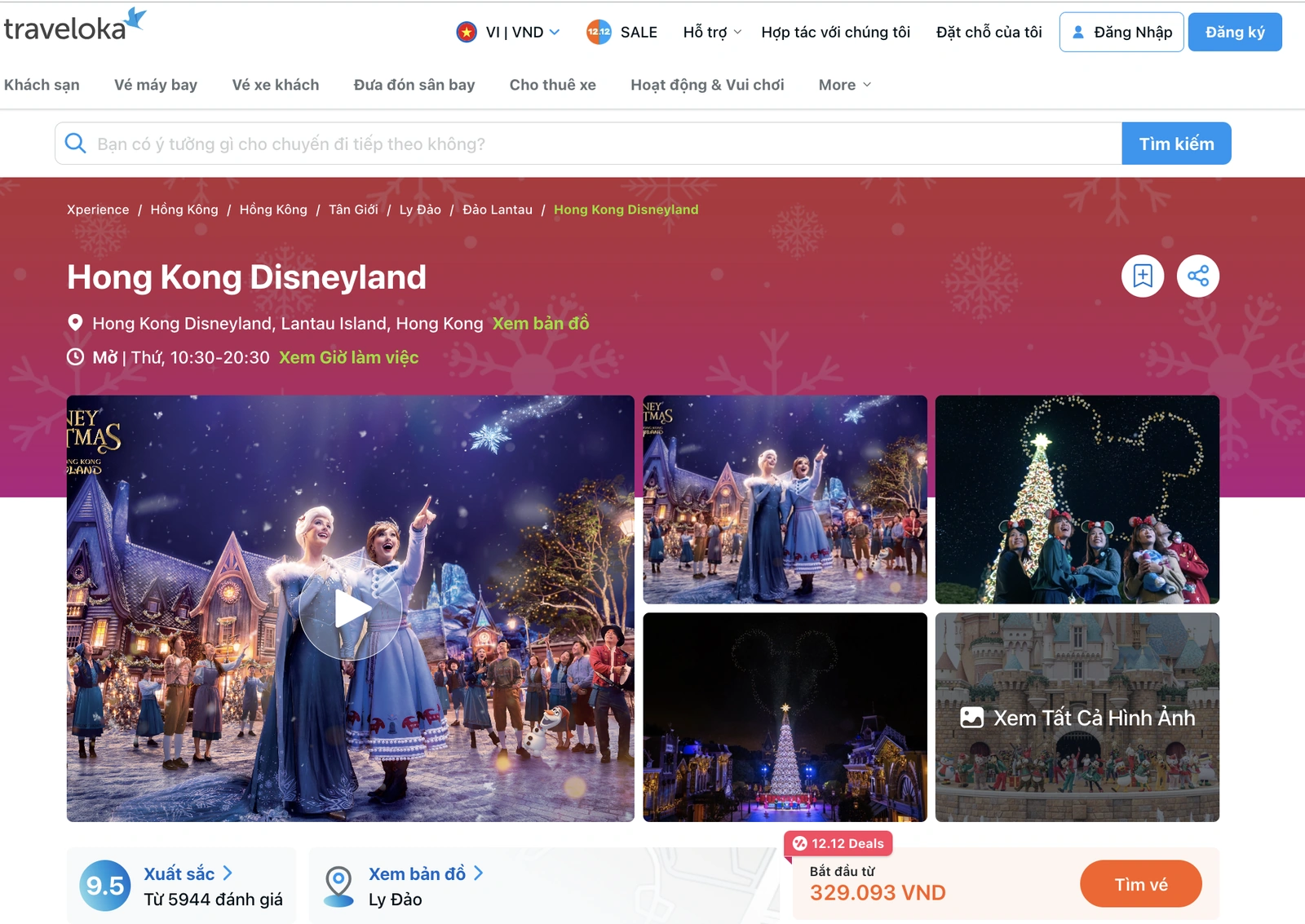1305x924 pixels.
Task: Click the share icon button
Action: (x=1198, y=276)
